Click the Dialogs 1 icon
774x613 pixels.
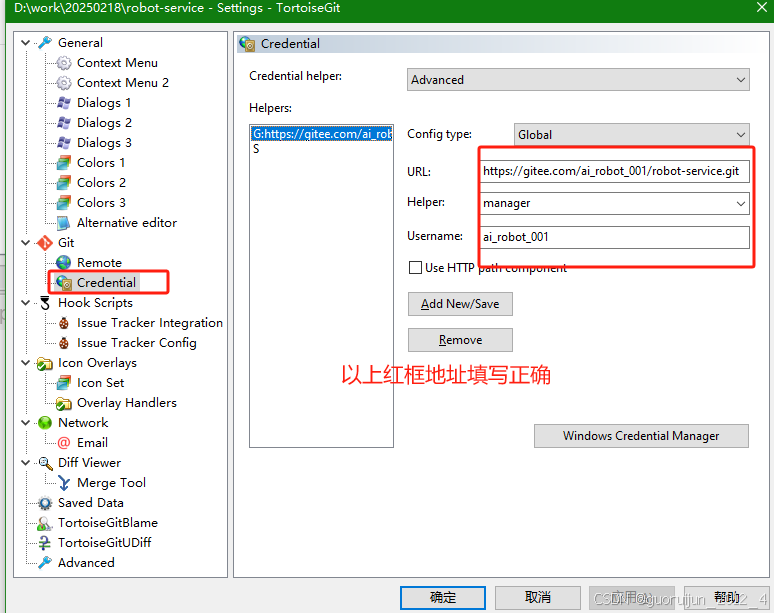click(64, 103)
